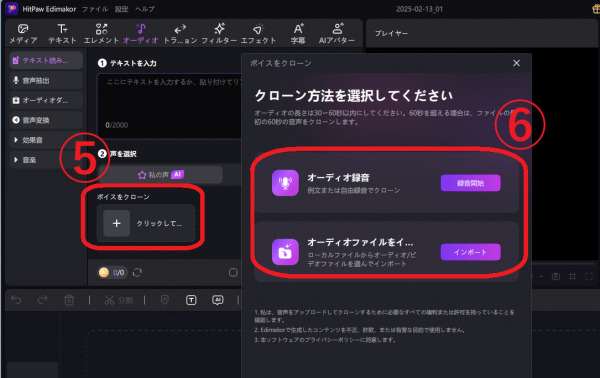Select 音声抽出 in the sidebar
600x378 pixels.
[46, 80]
